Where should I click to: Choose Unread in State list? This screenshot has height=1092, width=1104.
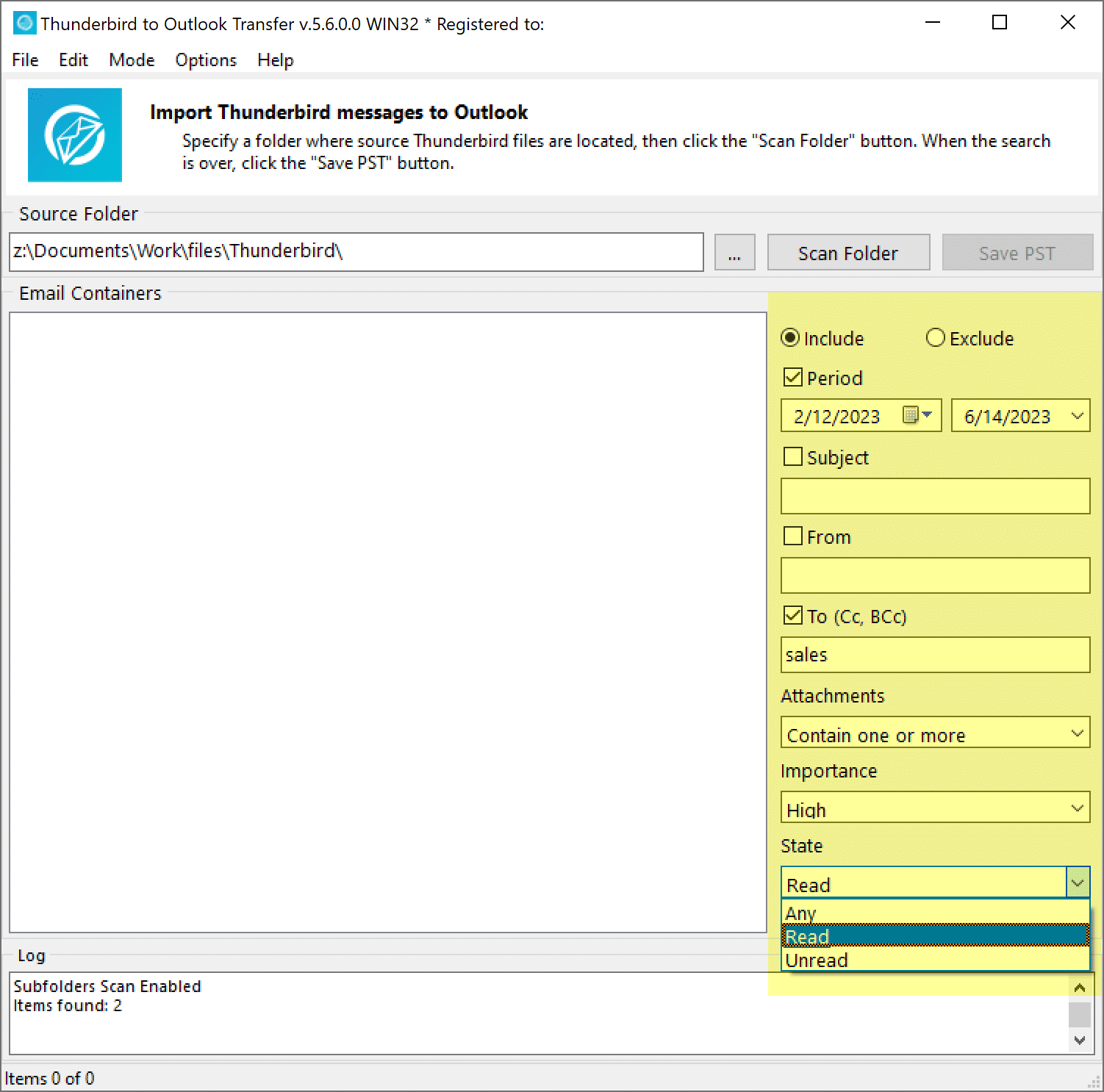click(x=935, y=960)
